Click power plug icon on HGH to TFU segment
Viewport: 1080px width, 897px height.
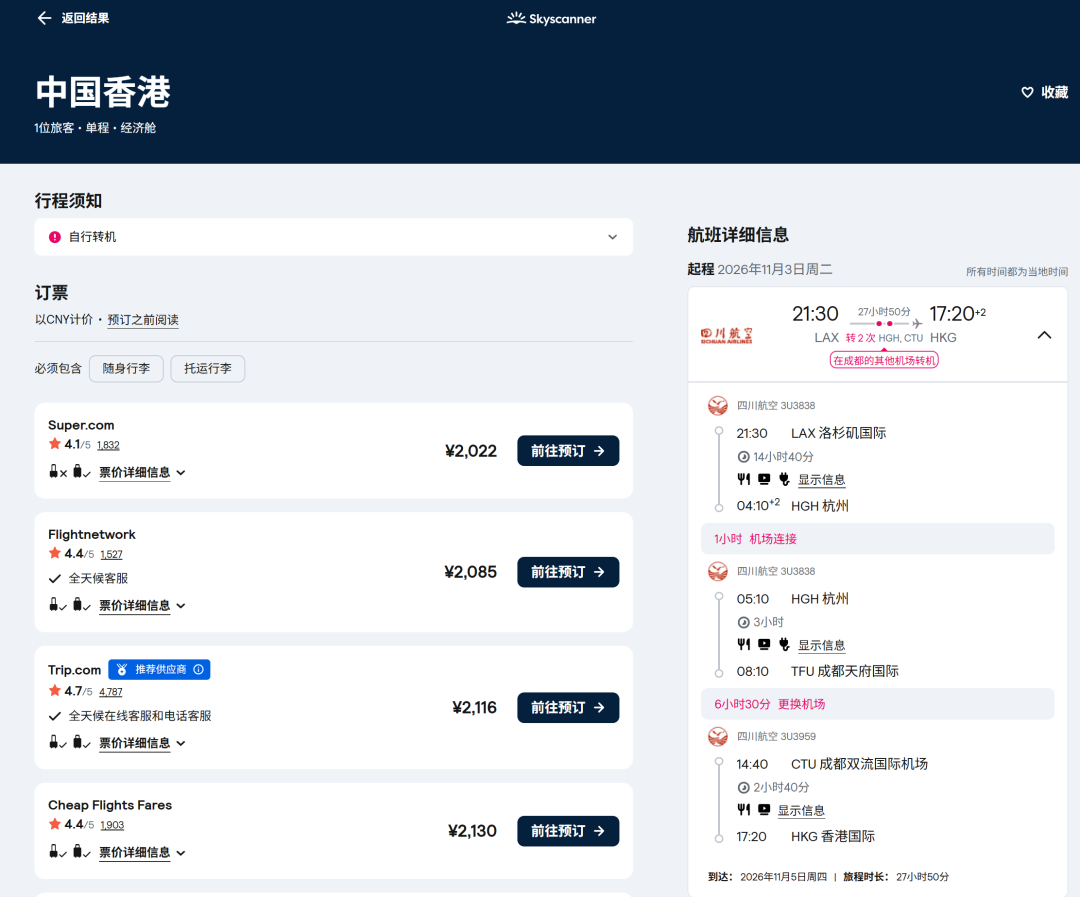coord(784,644)
